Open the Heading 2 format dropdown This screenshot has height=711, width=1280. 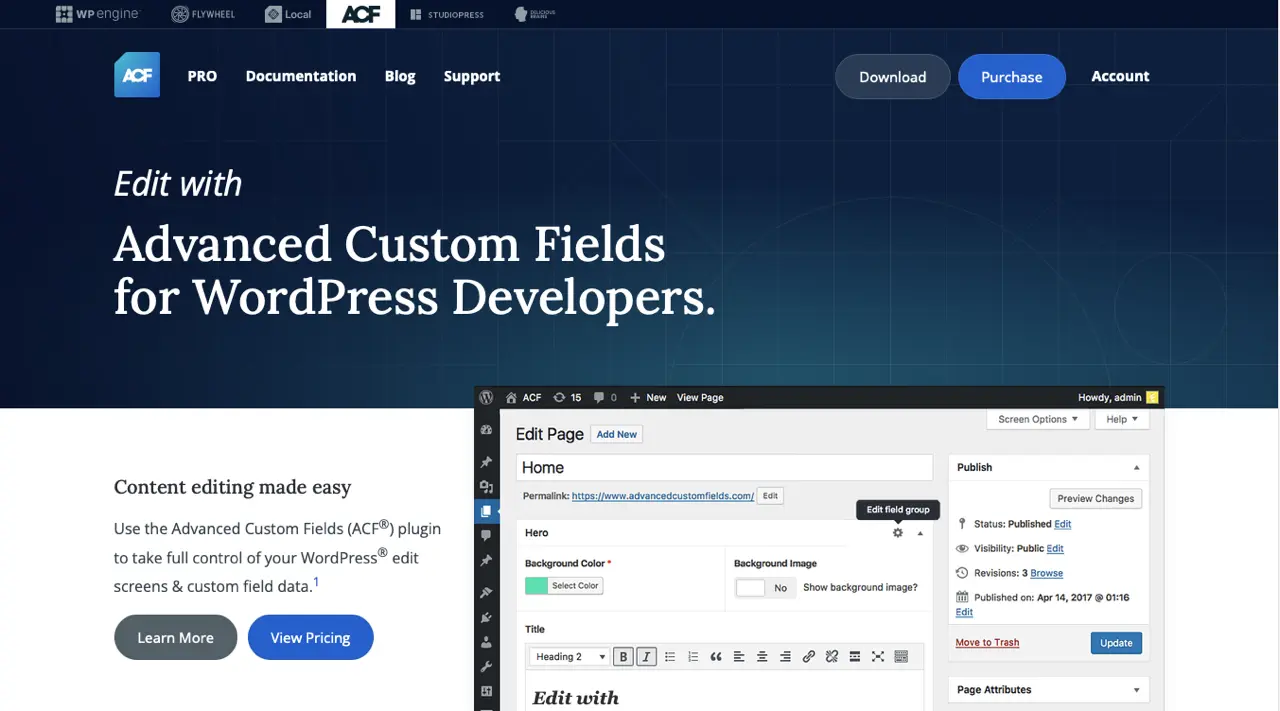click(x=570, y=657)
